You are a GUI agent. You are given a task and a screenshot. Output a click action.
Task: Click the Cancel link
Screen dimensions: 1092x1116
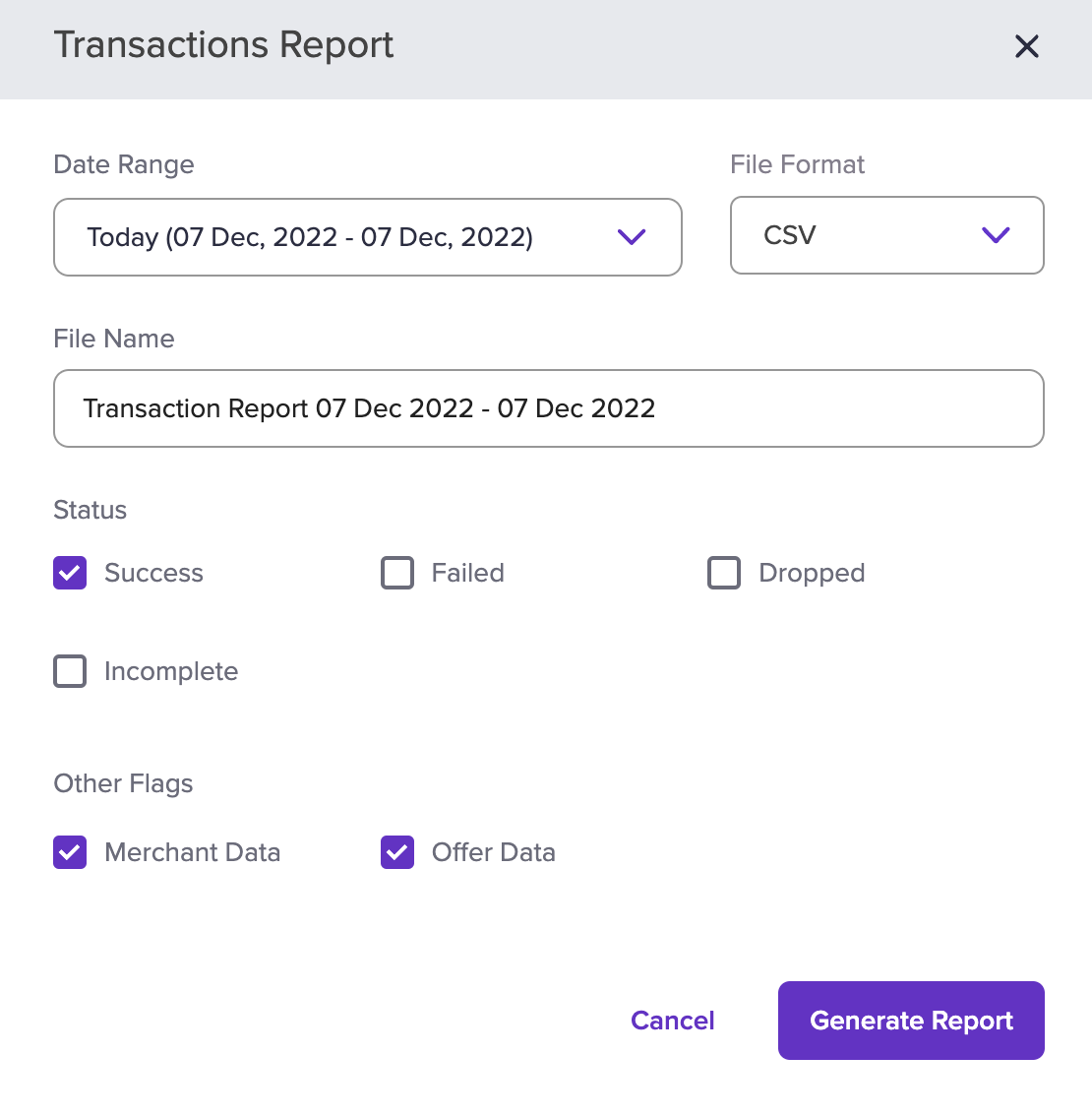coord(672,1021)
